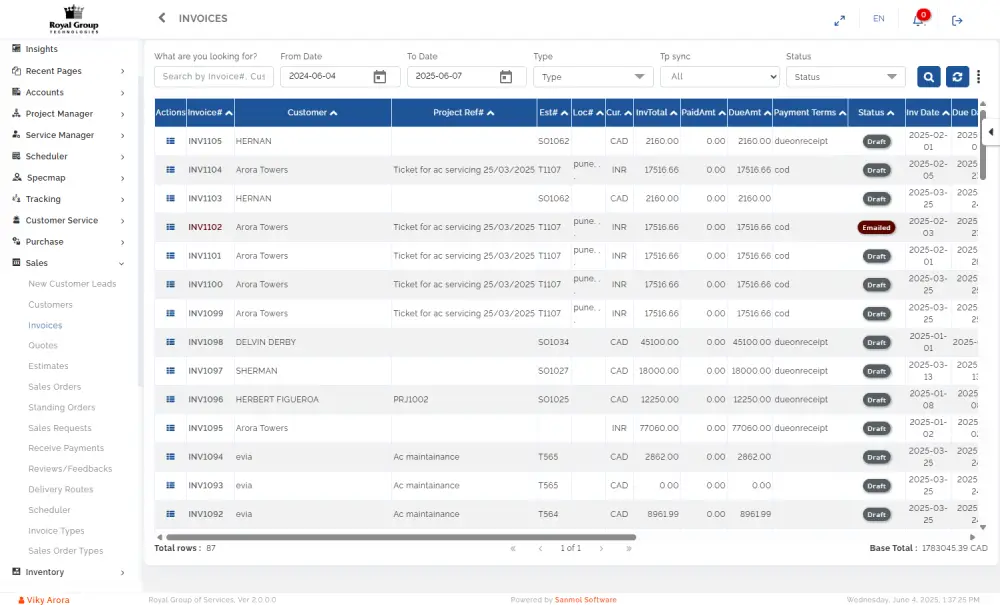
Task: Open actions menu icon for INV1105 row
Action: 170,141
